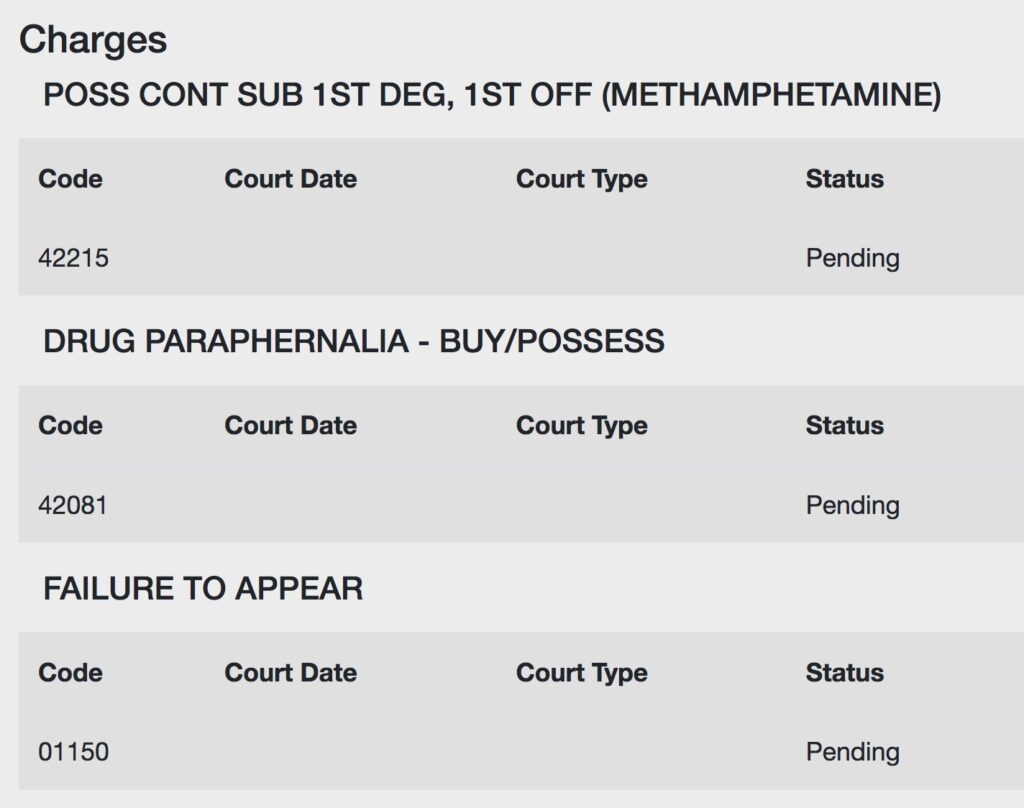Select Pending status for code 42215

point(852,259)
